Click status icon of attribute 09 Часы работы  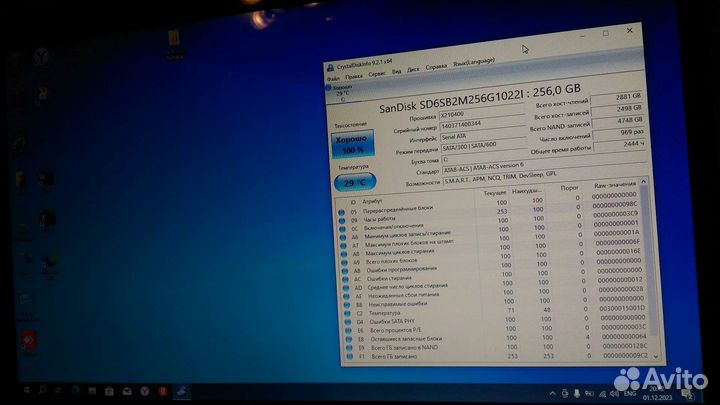(342, 221)
